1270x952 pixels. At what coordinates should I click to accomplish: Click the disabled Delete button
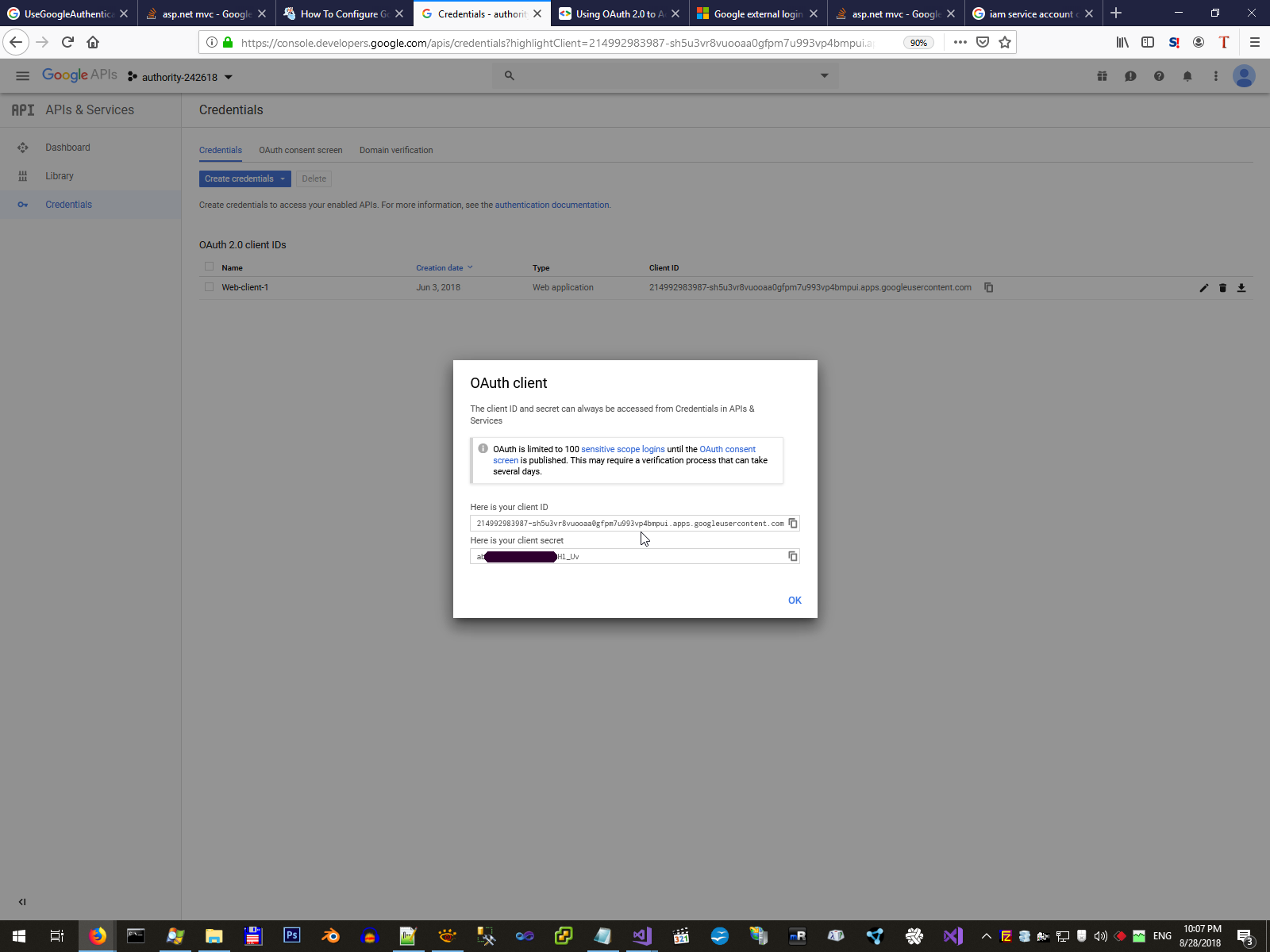pos(314,178)
